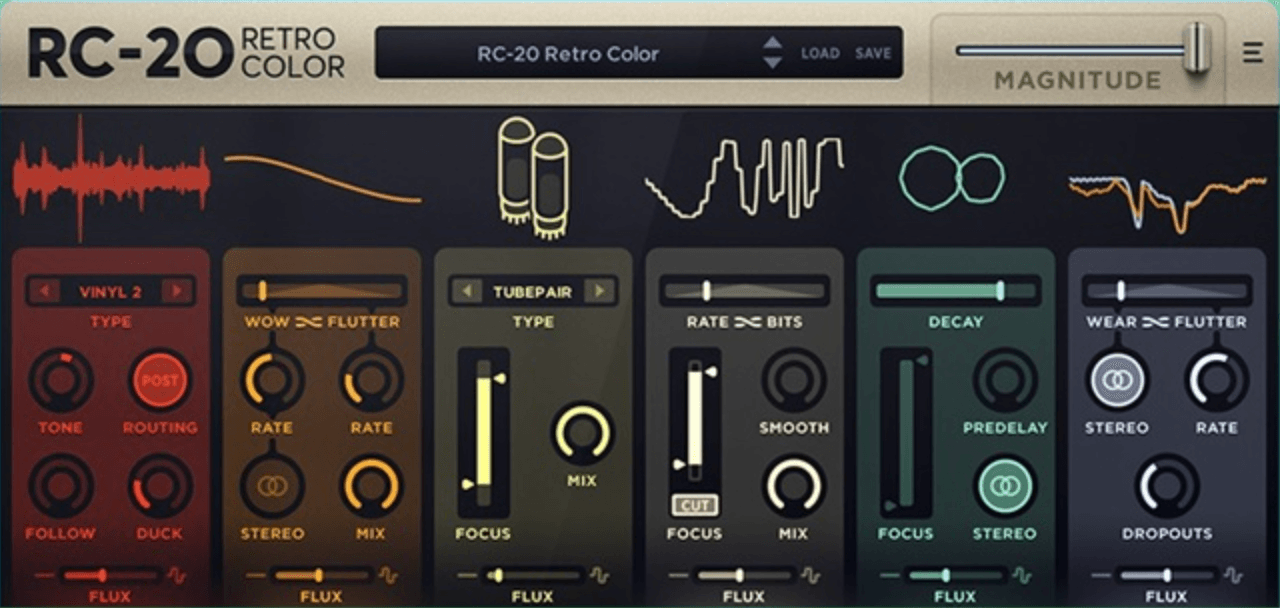Click the WEAR-FLUTTER balance slider
1280x608 pixels.
[1167, 291]
